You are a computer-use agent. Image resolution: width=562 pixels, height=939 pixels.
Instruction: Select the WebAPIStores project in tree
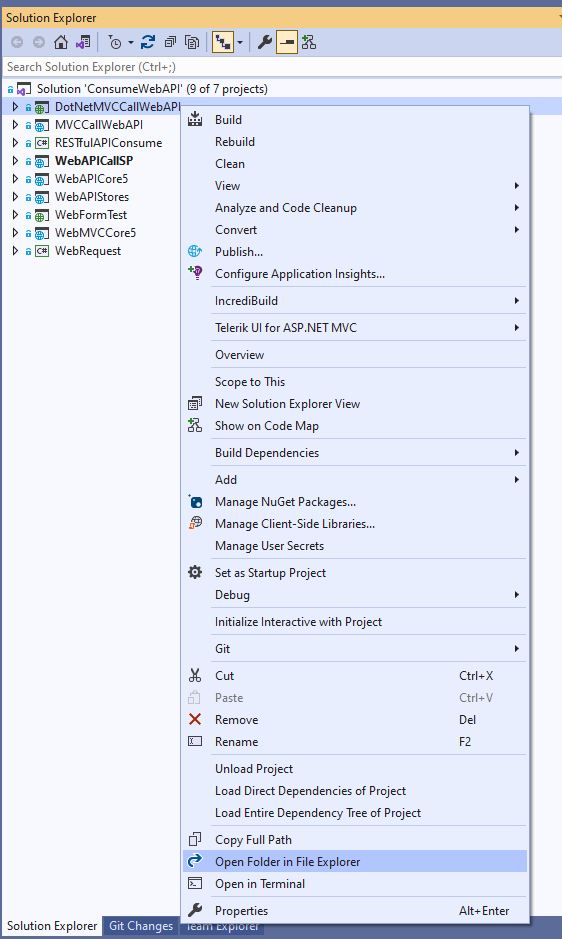point(92,196)
